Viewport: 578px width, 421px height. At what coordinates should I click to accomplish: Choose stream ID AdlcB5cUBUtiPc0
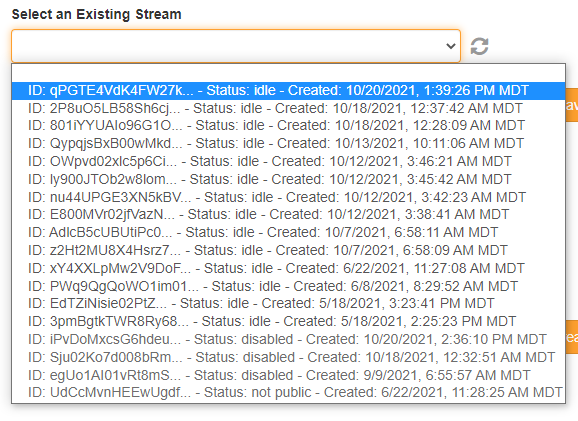tap(288, 233)
